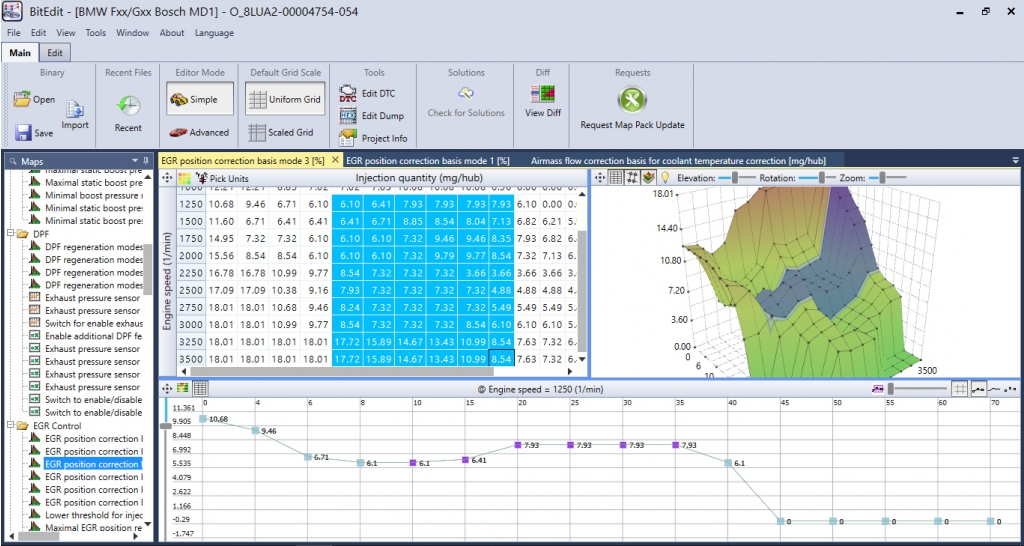Switch to EGR position correction mode 1 tab

(x=428, y=160)
